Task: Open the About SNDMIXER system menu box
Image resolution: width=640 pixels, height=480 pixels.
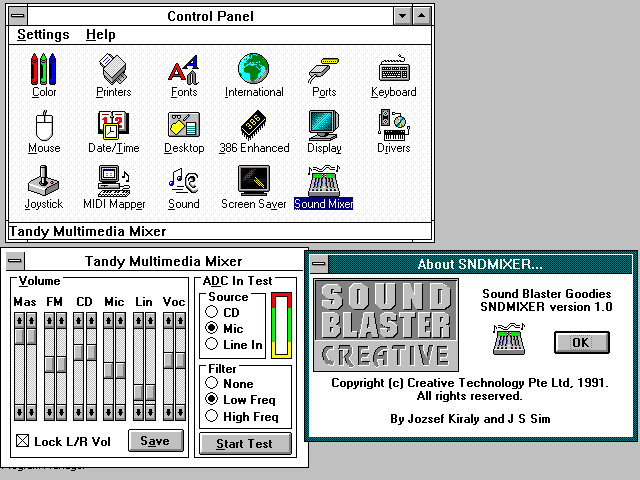Action: pyautogui.click(x=318, y=264)
